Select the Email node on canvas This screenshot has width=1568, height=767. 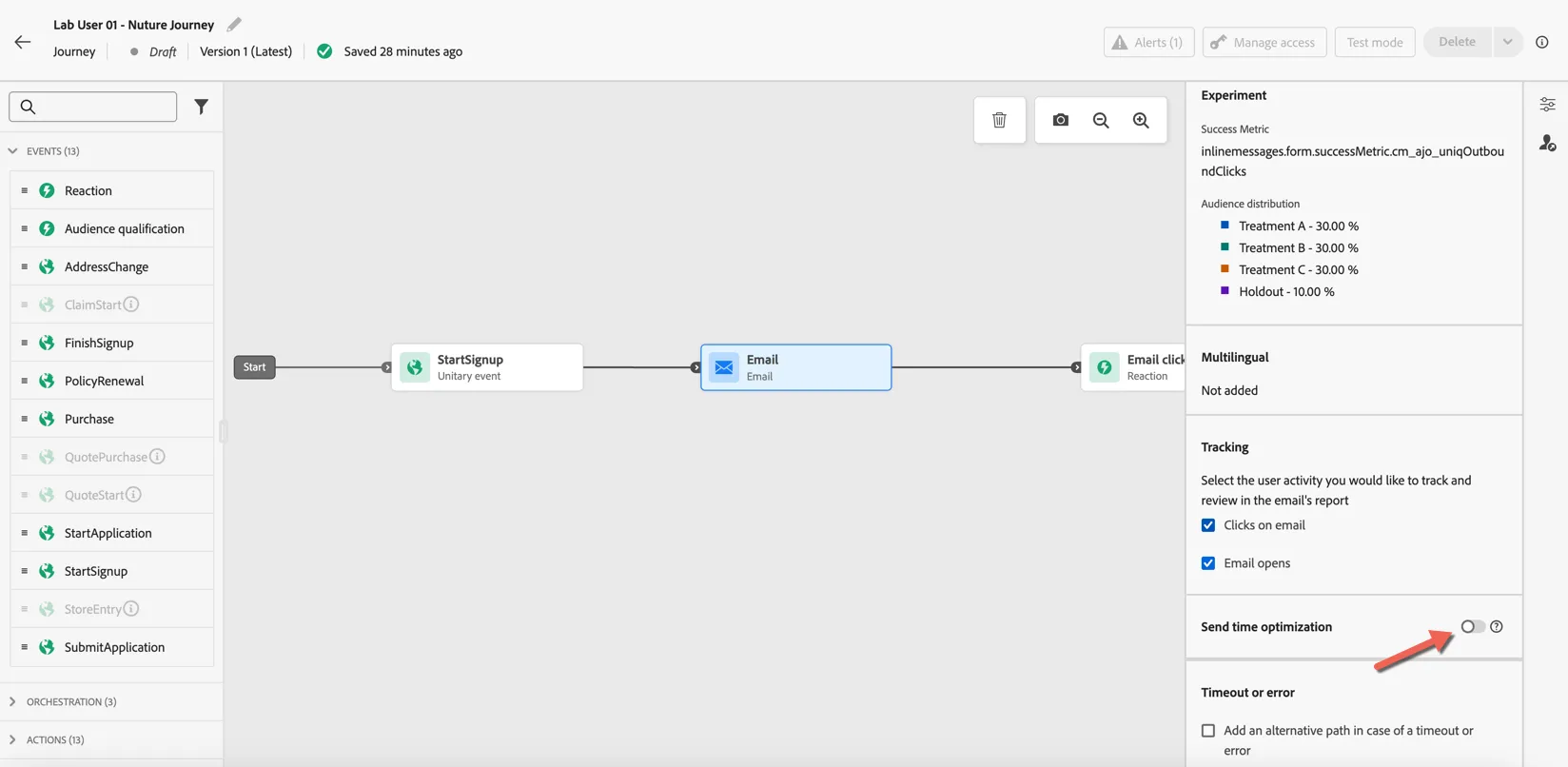[x=796, y=367]
